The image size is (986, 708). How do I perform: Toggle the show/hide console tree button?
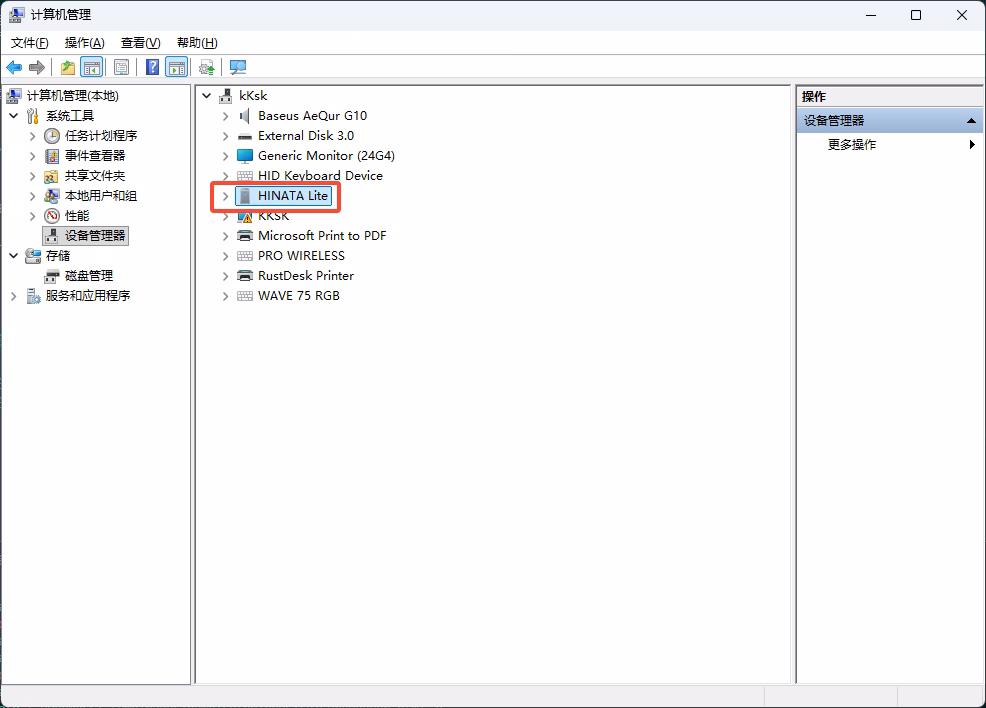[x=91, y=67]
